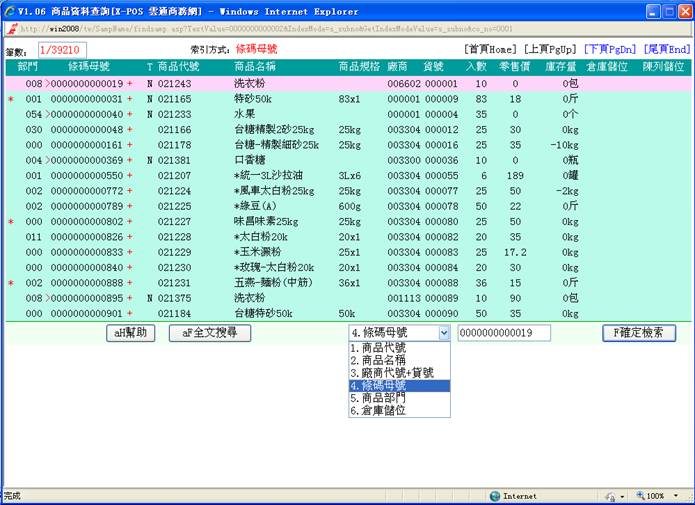695x505 pixels.
Task: Expand the 條碼母號 index mode combo box
Action: (444, 333)
